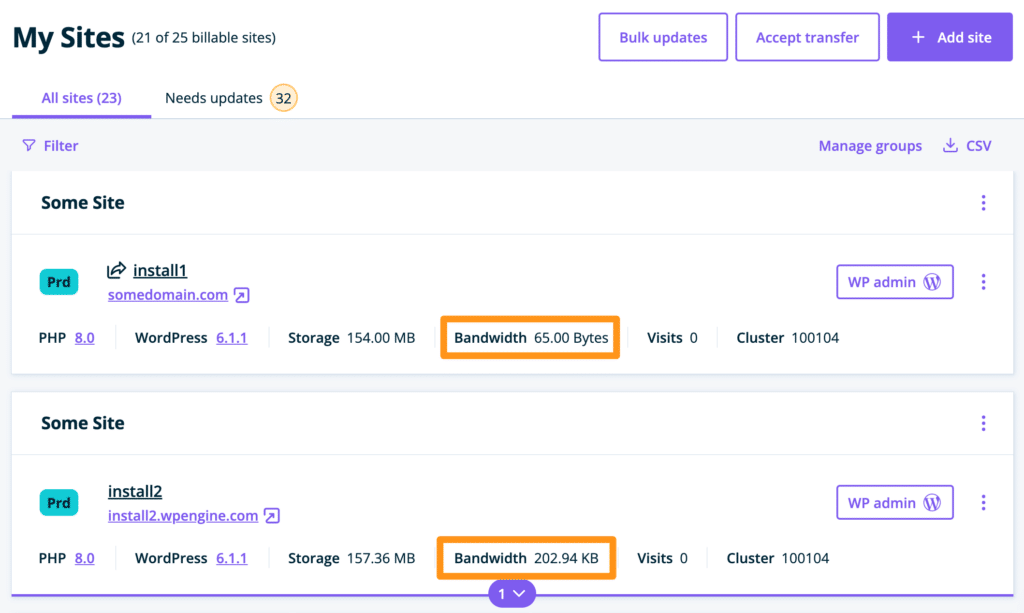Click the Add site button
This screenshot has width=1024, height=613.
tap(950, 38)
